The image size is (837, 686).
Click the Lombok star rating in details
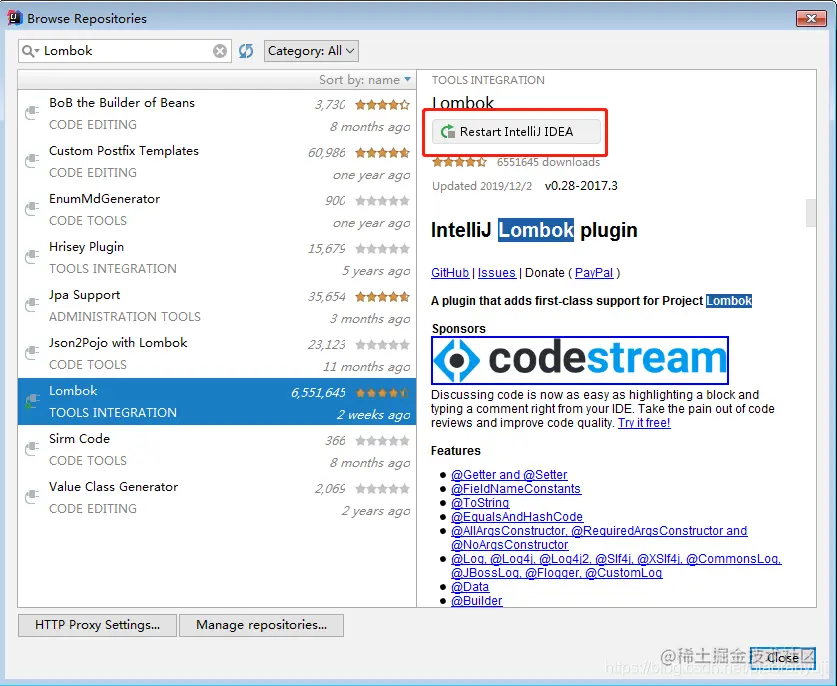point(459,162)
